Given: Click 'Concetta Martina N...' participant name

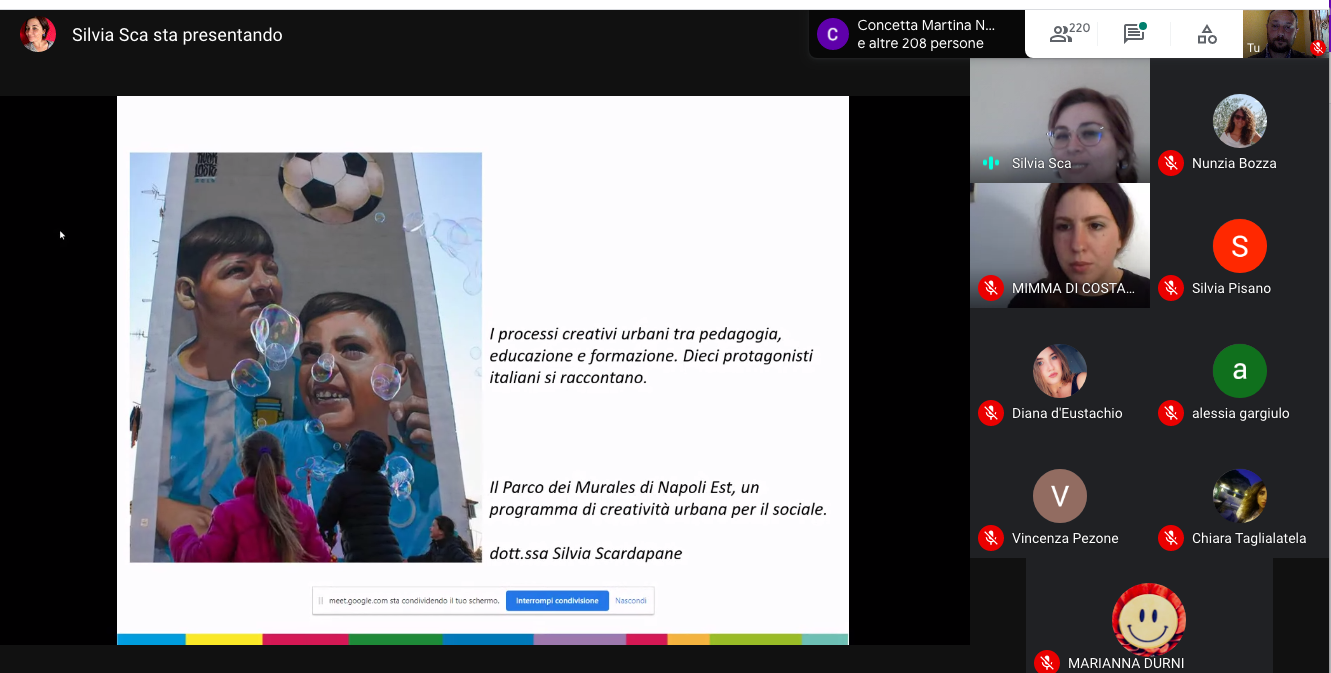Looking at the screenshot, I should pos(926,25).
